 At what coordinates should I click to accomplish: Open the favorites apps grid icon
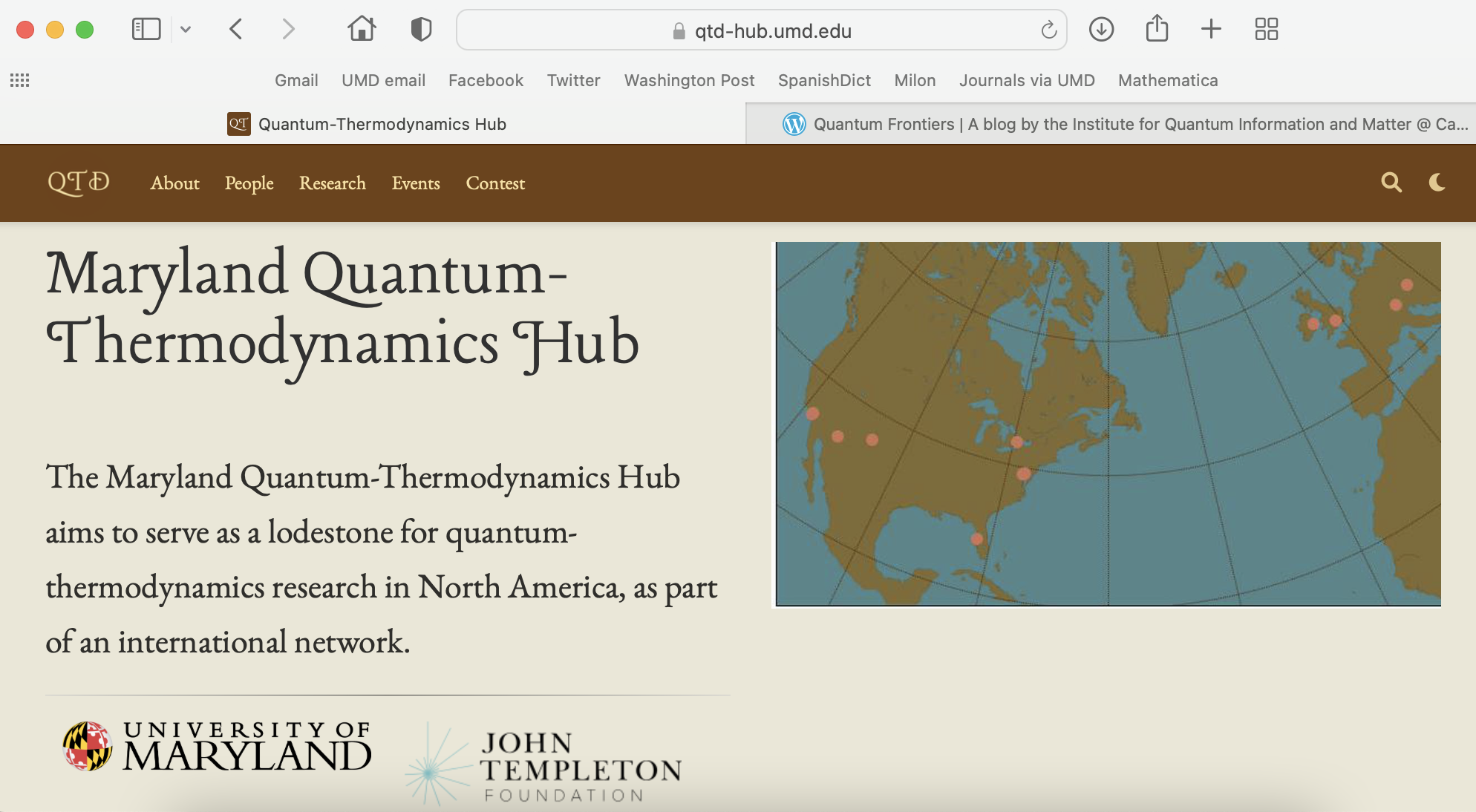coord(20,80)
